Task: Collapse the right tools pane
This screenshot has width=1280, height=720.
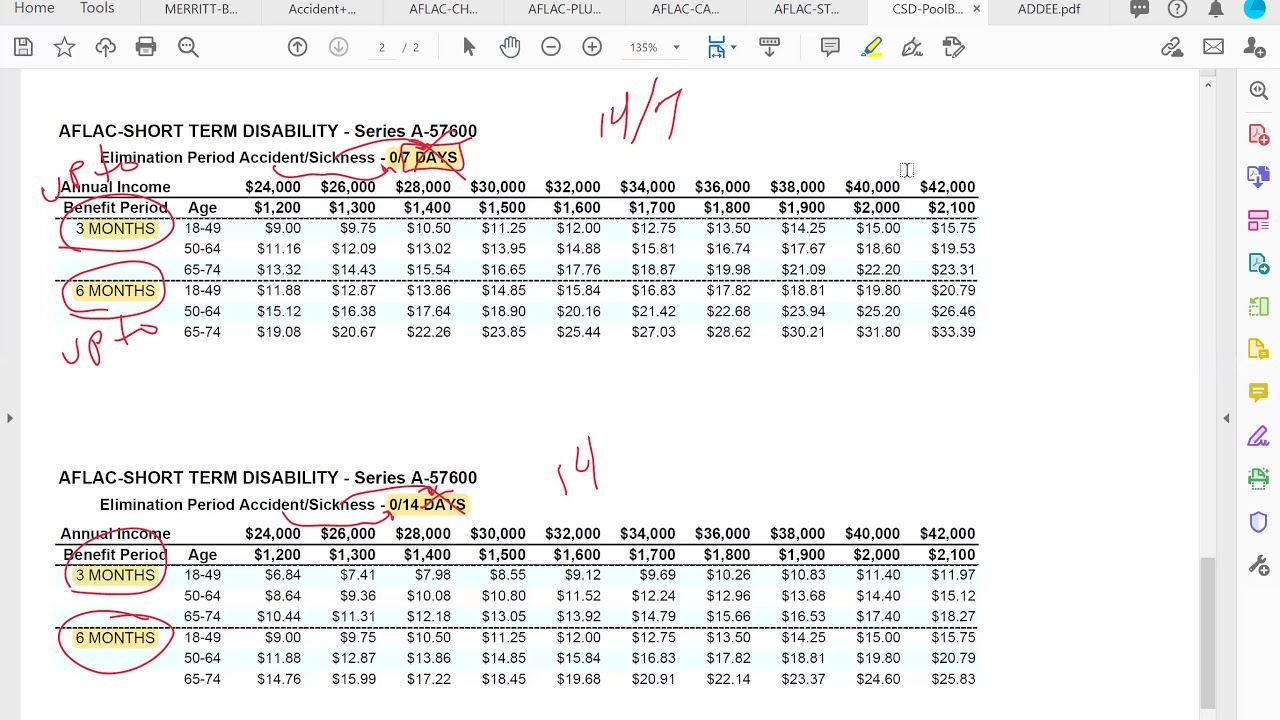Action: [x=1226, y=418]
